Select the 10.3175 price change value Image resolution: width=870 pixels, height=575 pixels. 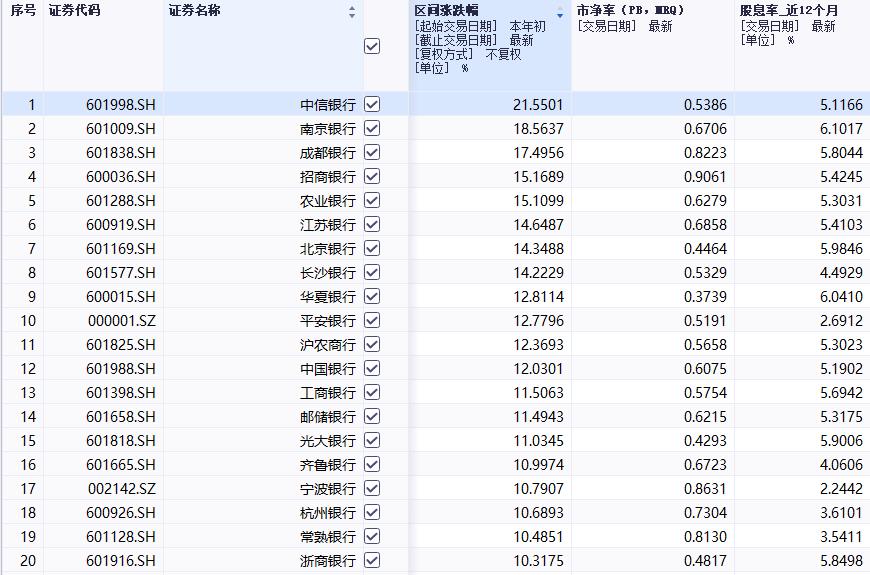pyautogui.click(x=538, y=561)
